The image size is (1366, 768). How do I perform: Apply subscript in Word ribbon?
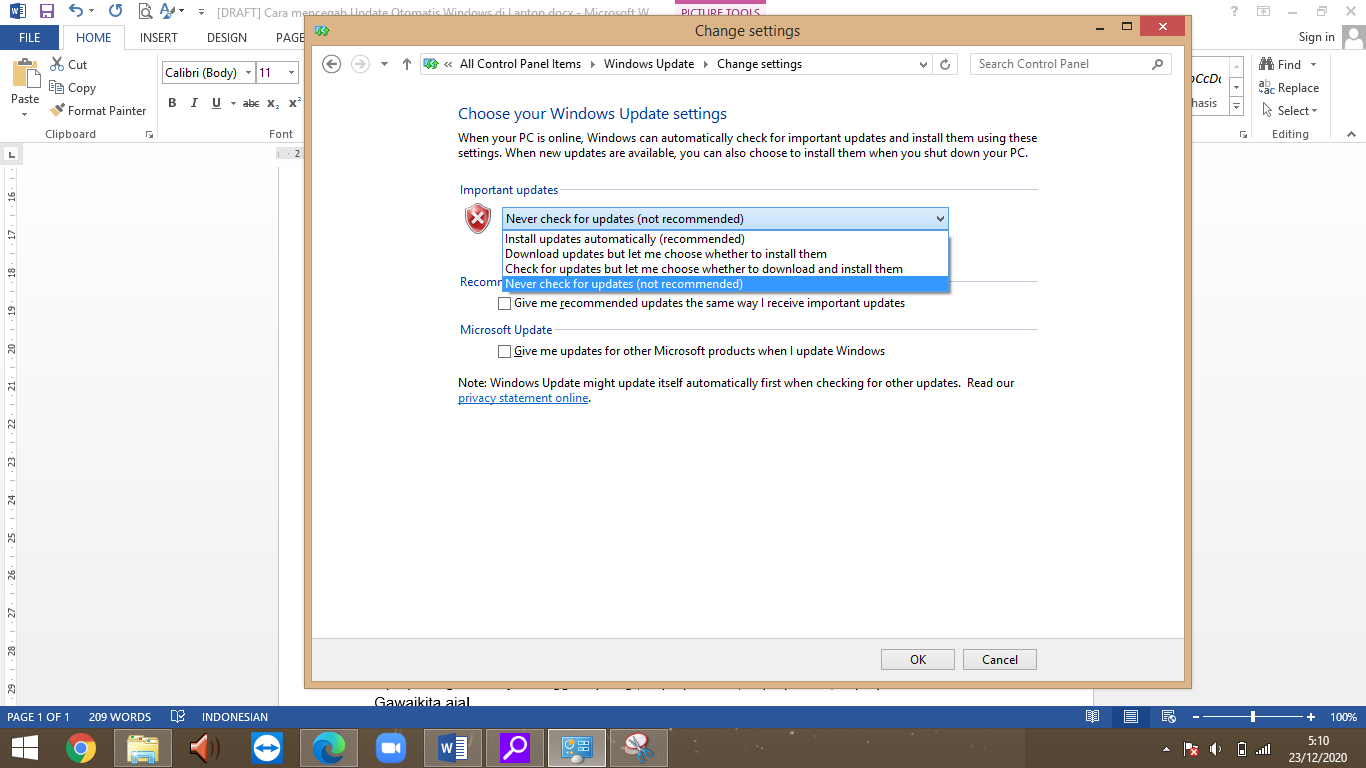273,103
